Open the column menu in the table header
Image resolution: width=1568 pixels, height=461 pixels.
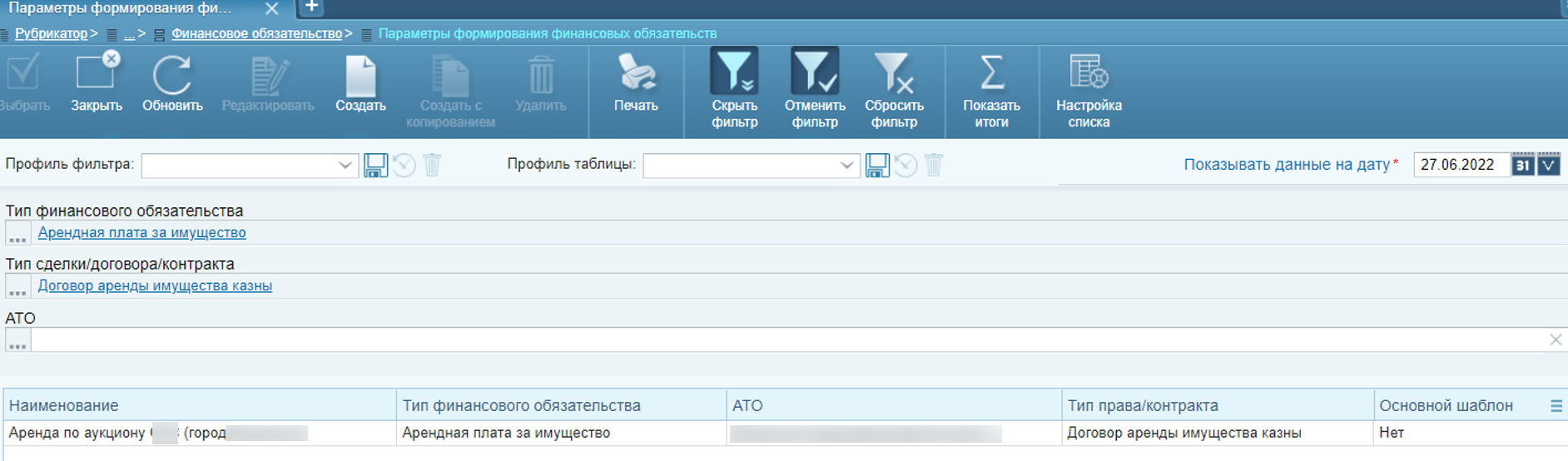tap(1556, 406)
